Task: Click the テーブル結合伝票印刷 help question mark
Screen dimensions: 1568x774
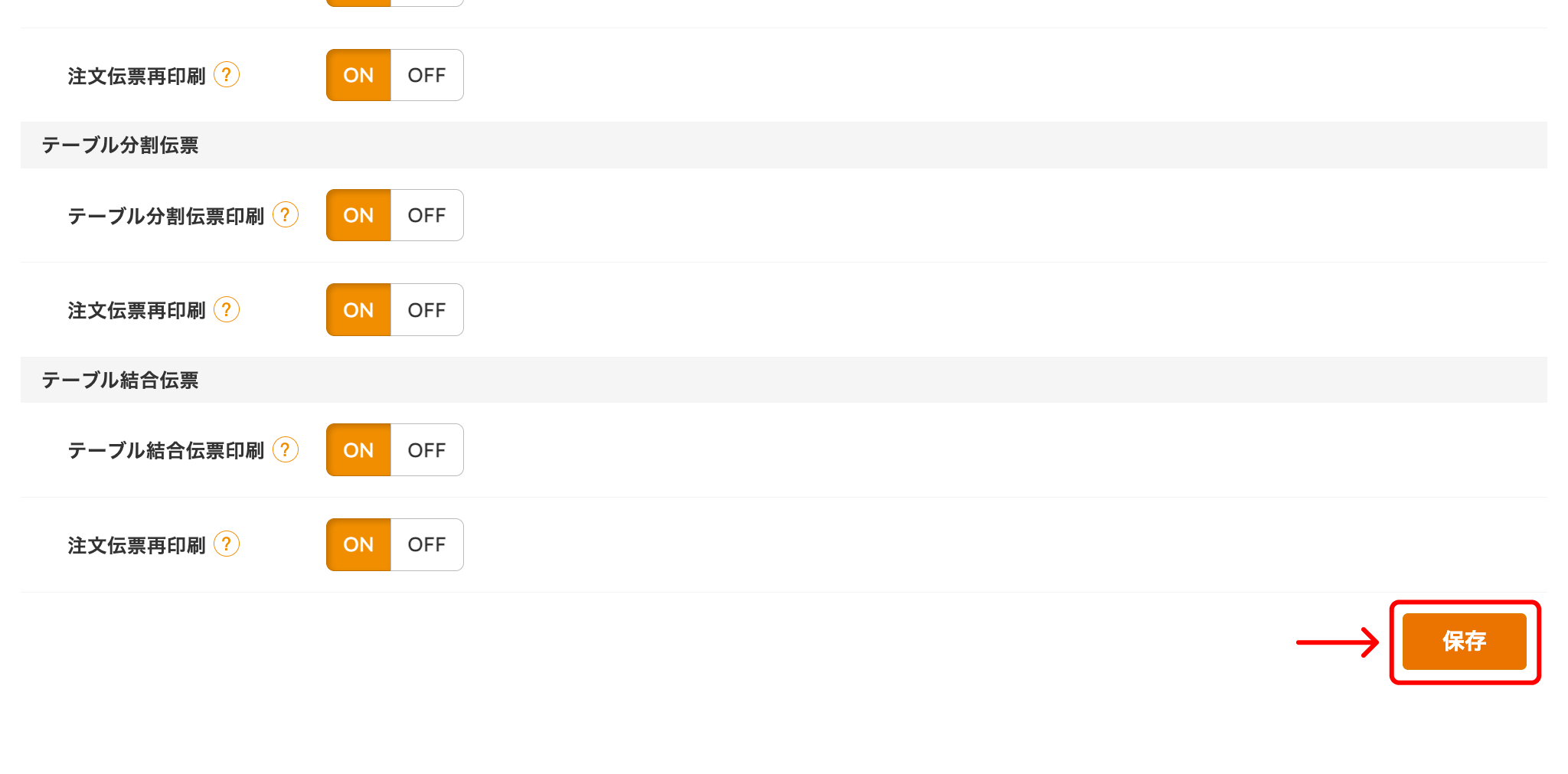Action: click(286, 450)
